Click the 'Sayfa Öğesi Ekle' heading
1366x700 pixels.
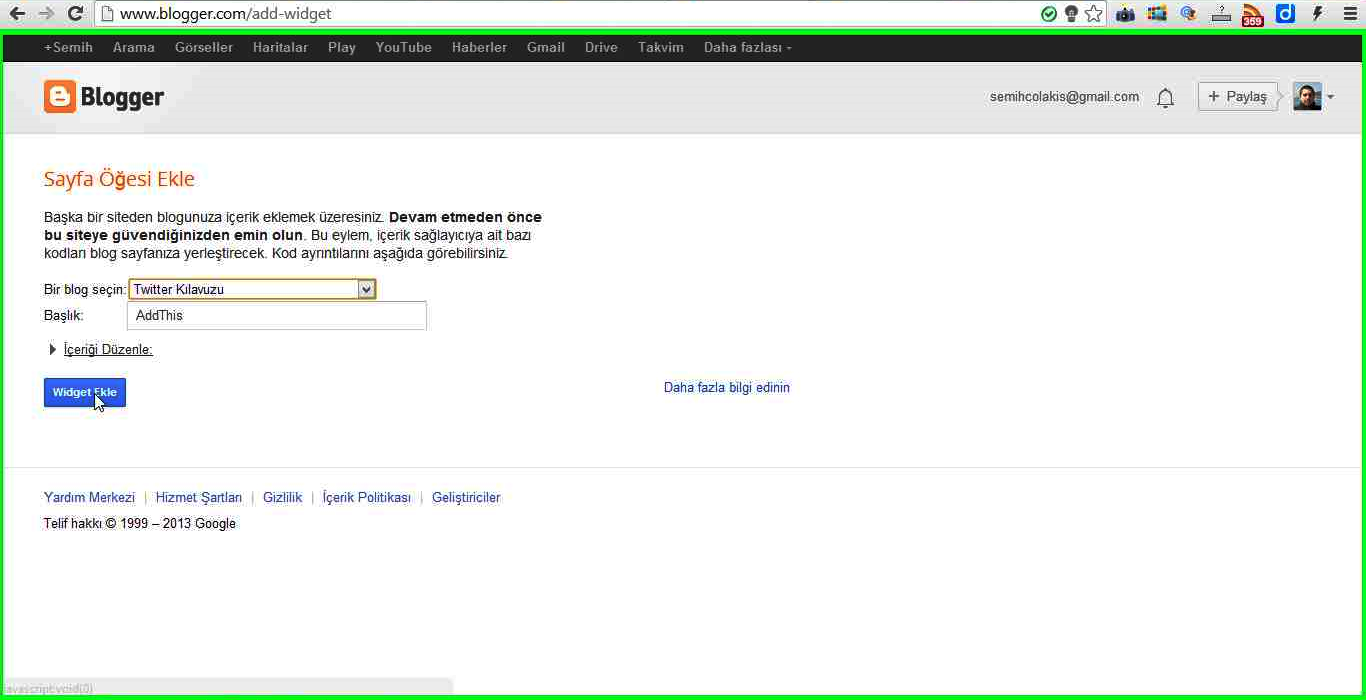(119, 179)
